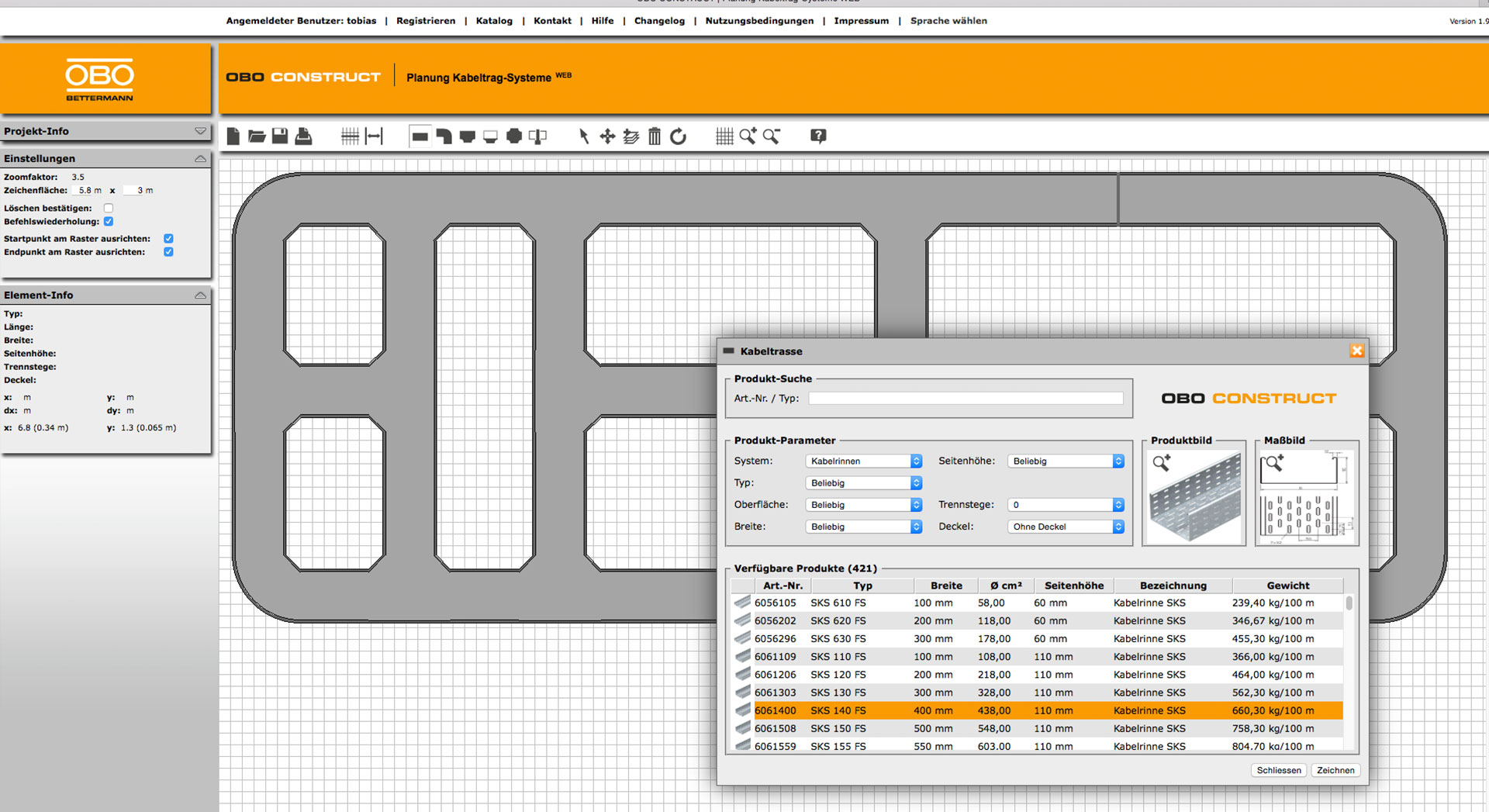Enlarge the Maßbild magnifier icon
1489x812 pixels.
pyautogui.click(x=1275, y=463)
